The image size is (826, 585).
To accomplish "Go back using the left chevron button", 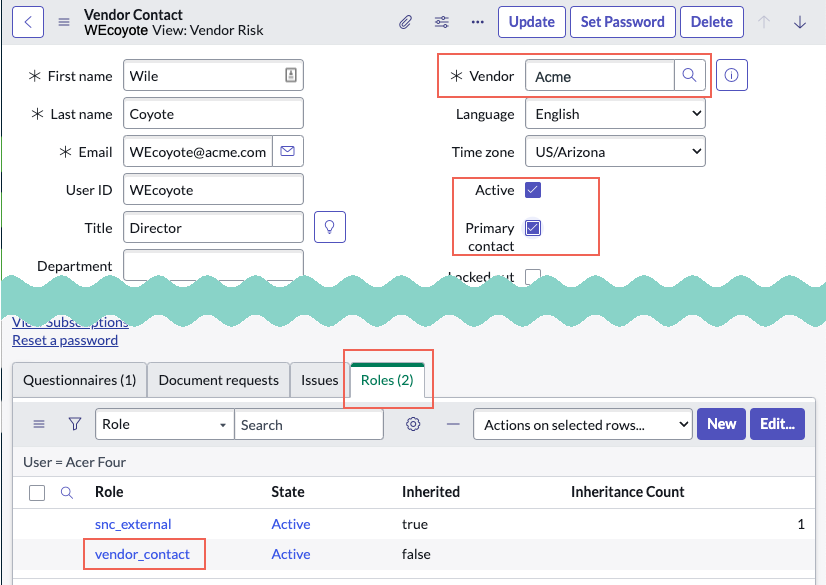I will (28, 22).
